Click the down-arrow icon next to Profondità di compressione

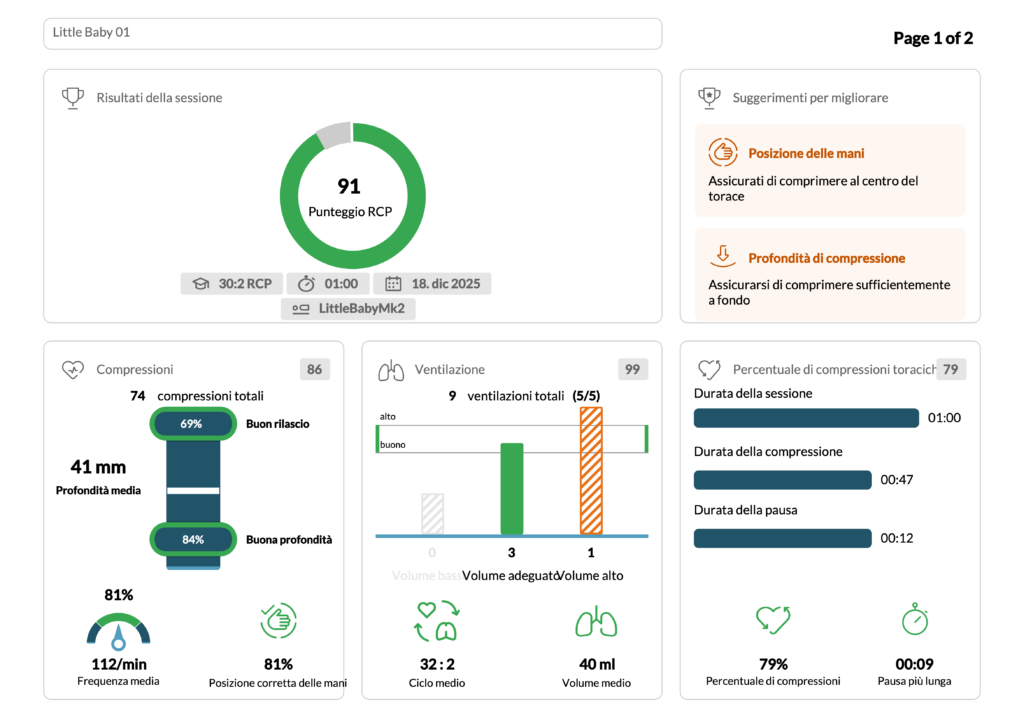coord(723,256)
